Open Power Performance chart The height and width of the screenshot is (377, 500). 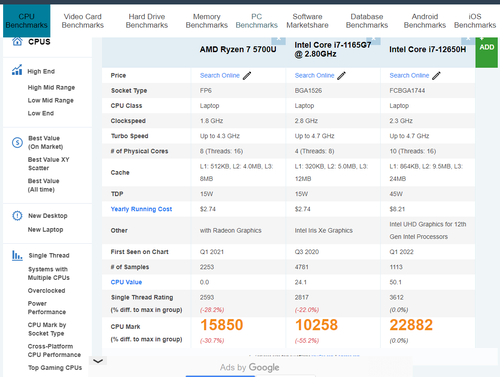(x=47, y=308)
